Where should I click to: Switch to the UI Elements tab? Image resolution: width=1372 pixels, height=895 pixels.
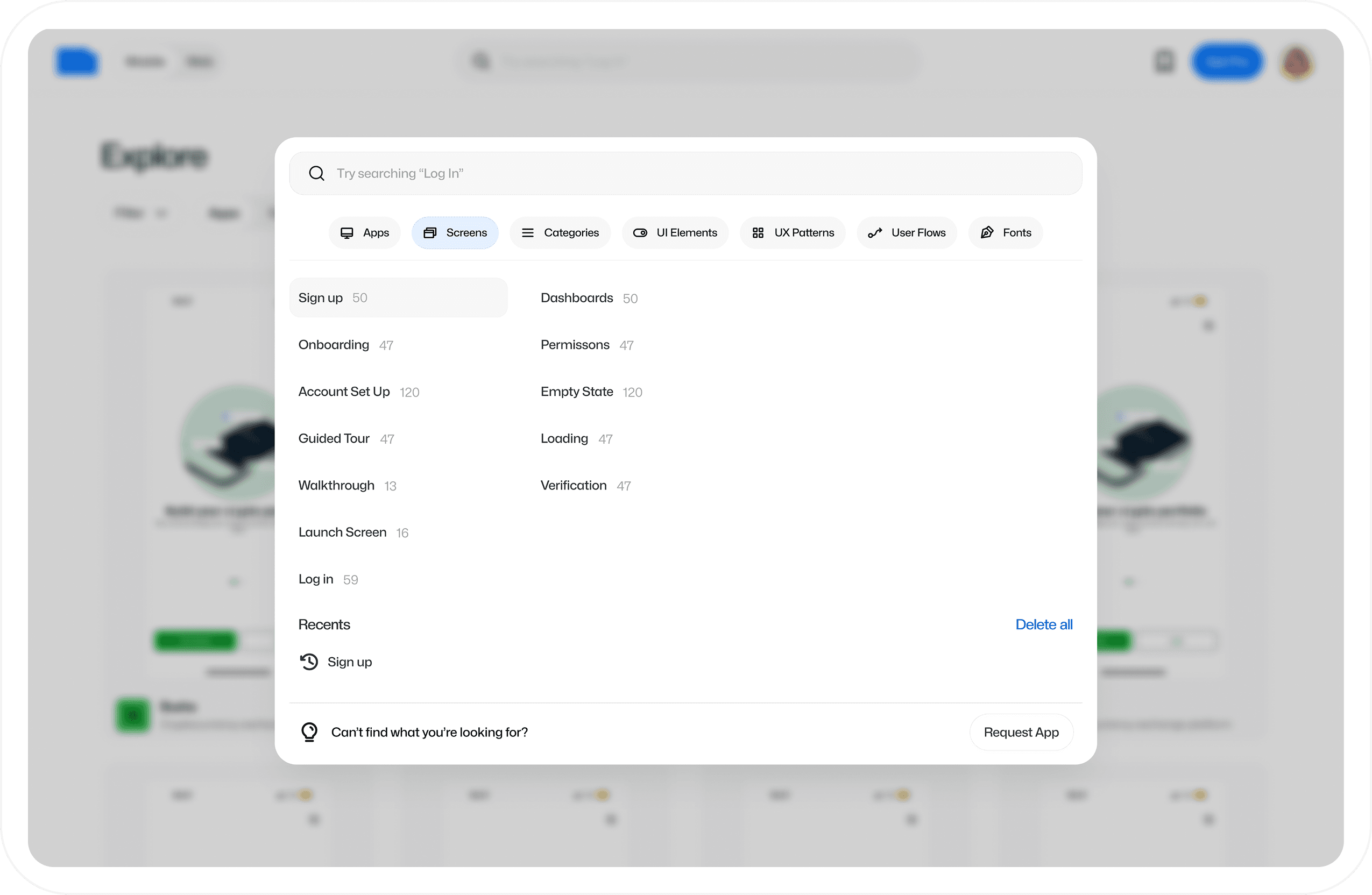click(x=675, y=233)
